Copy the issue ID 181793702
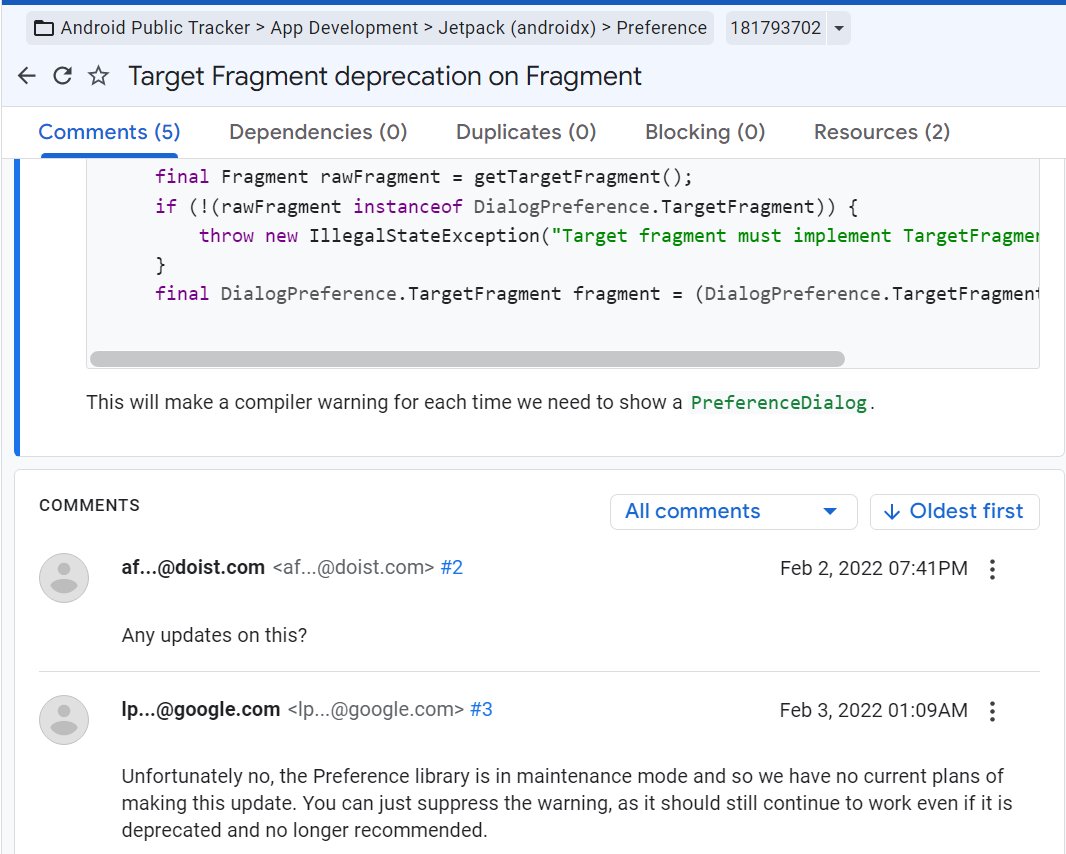This screenshot has height=854, width=1066. point(776,28)
